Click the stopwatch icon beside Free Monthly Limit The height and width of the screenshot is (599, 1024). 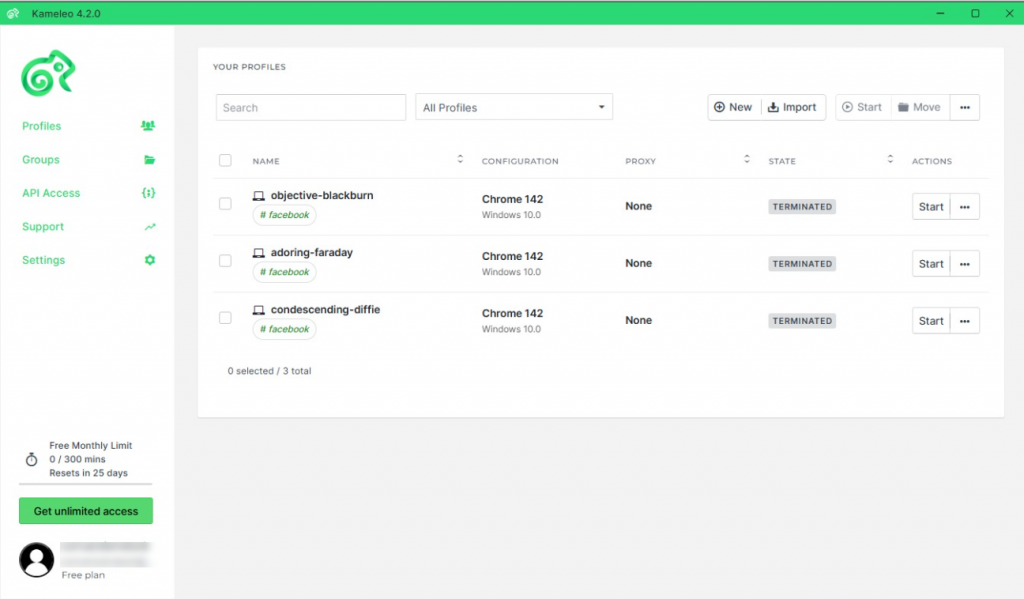click(x=31, y=460)
